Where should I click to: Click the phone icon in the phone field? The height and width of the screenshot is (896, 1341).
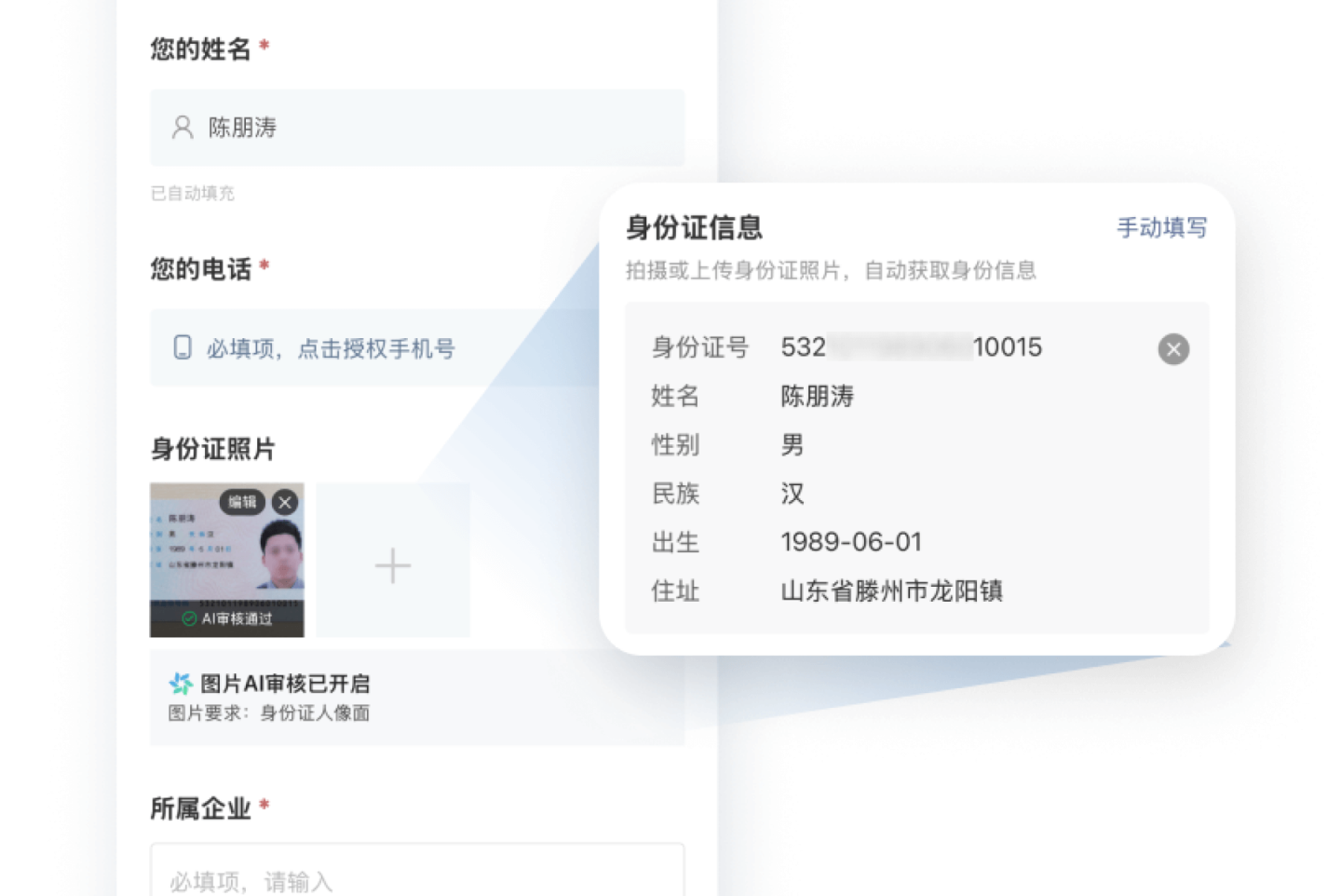coord(183,347)
